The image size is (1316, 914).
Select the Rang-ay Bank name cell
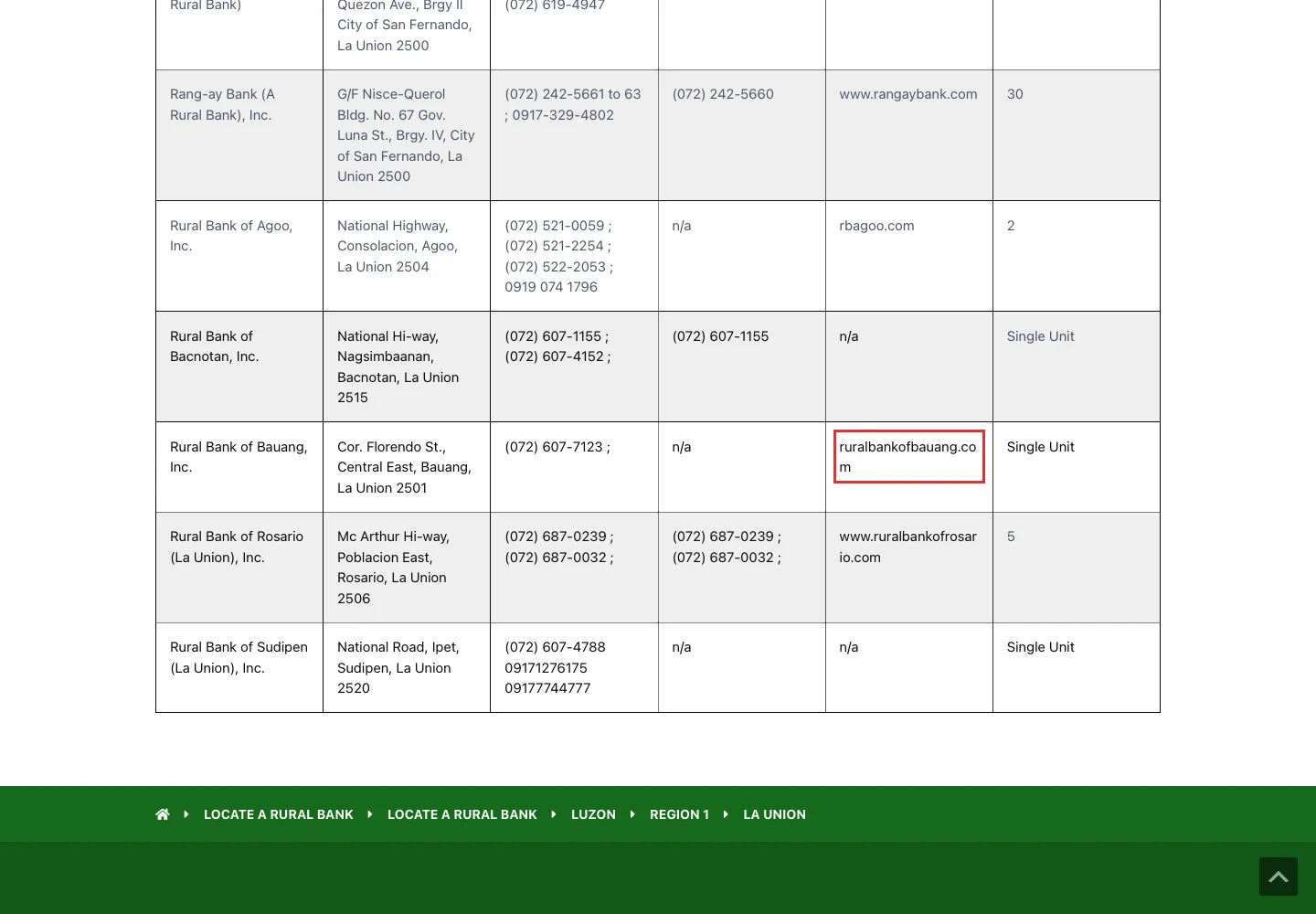239,135
